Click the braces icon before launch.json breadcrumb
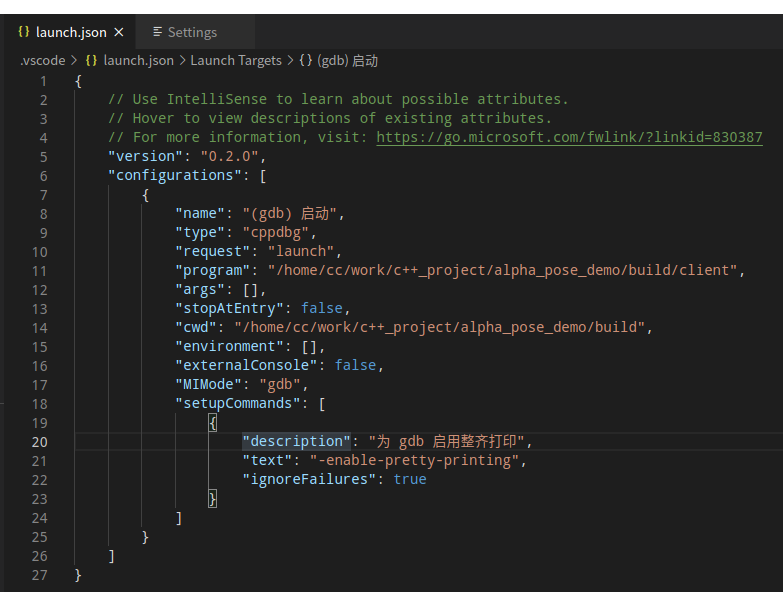This screenshot has width=783, height=592. coord(91,60)
